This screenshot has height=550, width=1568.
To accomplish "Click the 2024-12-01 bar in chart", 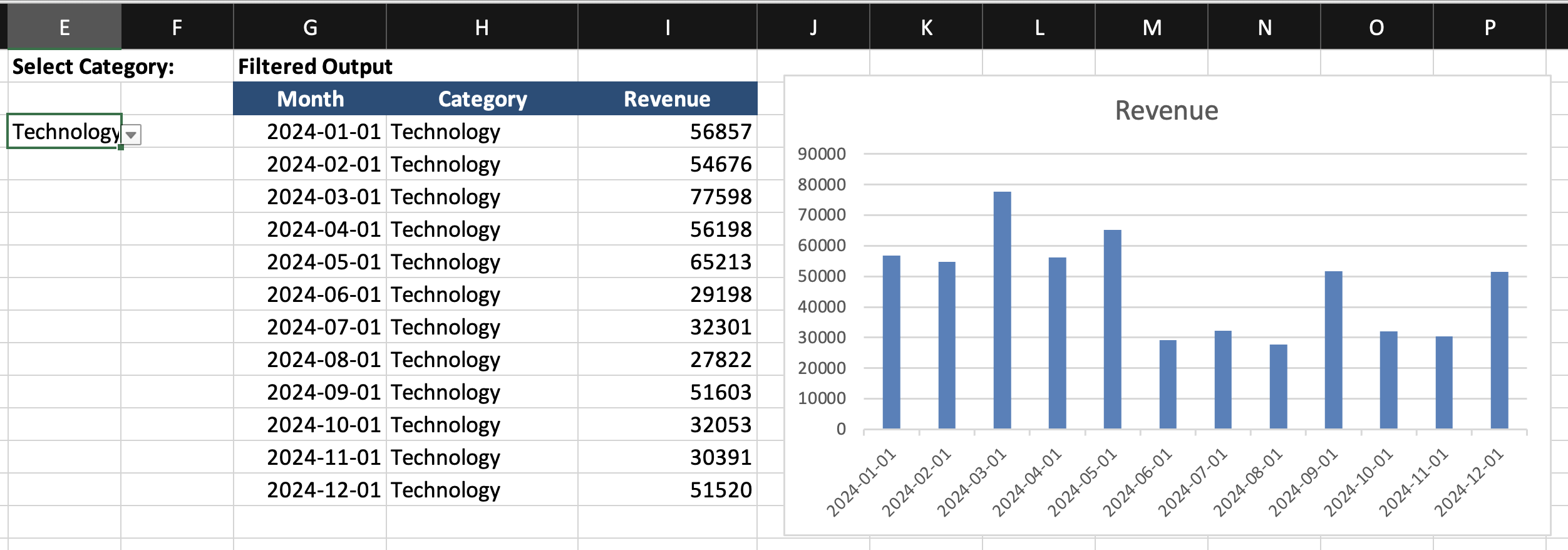I will click(1499, 350).
